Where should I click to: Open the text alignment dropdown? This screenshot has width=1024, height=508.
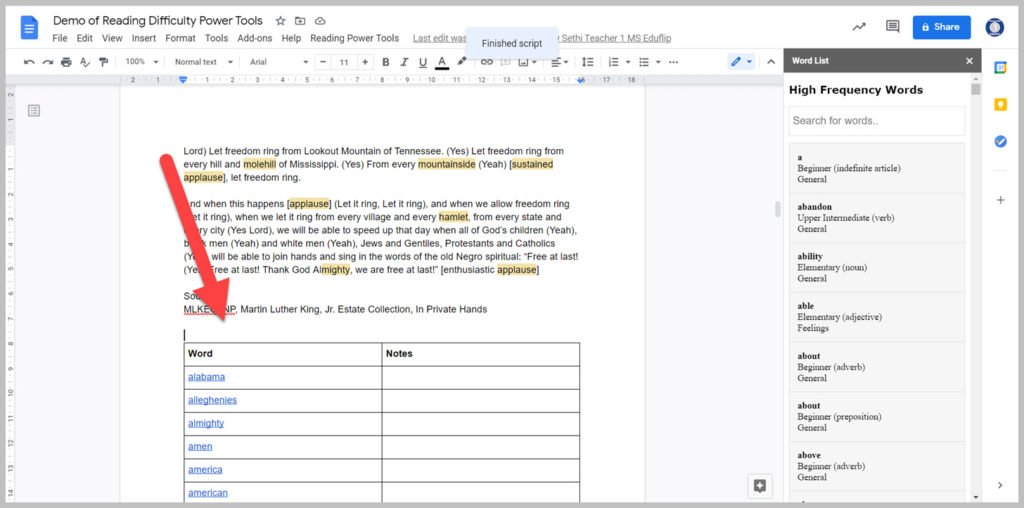559,62
